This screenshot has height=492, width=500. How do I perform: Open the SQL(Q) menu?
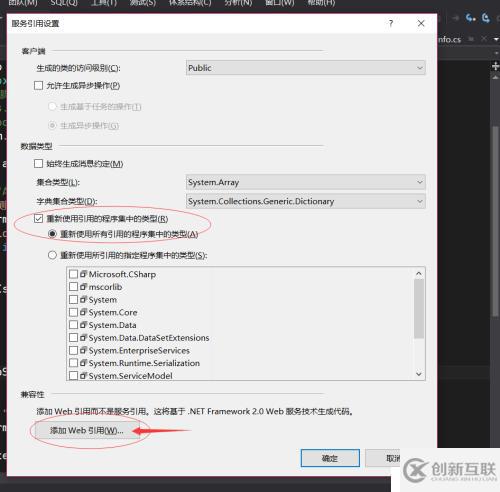[x=64, y=3]
